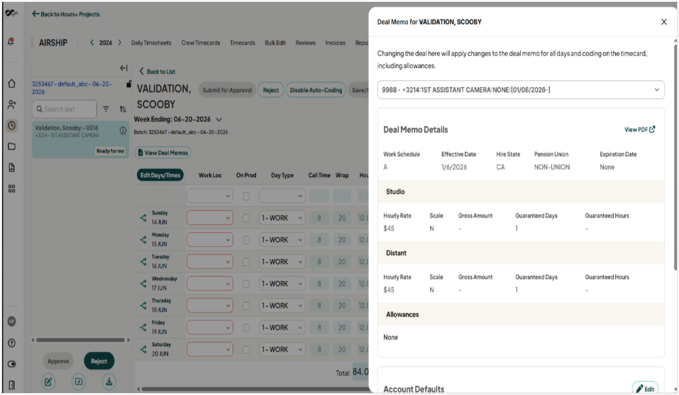The width and height of the screenshot is (679, 395).
Task: Open Reviews tab
Action: [305, 42]
